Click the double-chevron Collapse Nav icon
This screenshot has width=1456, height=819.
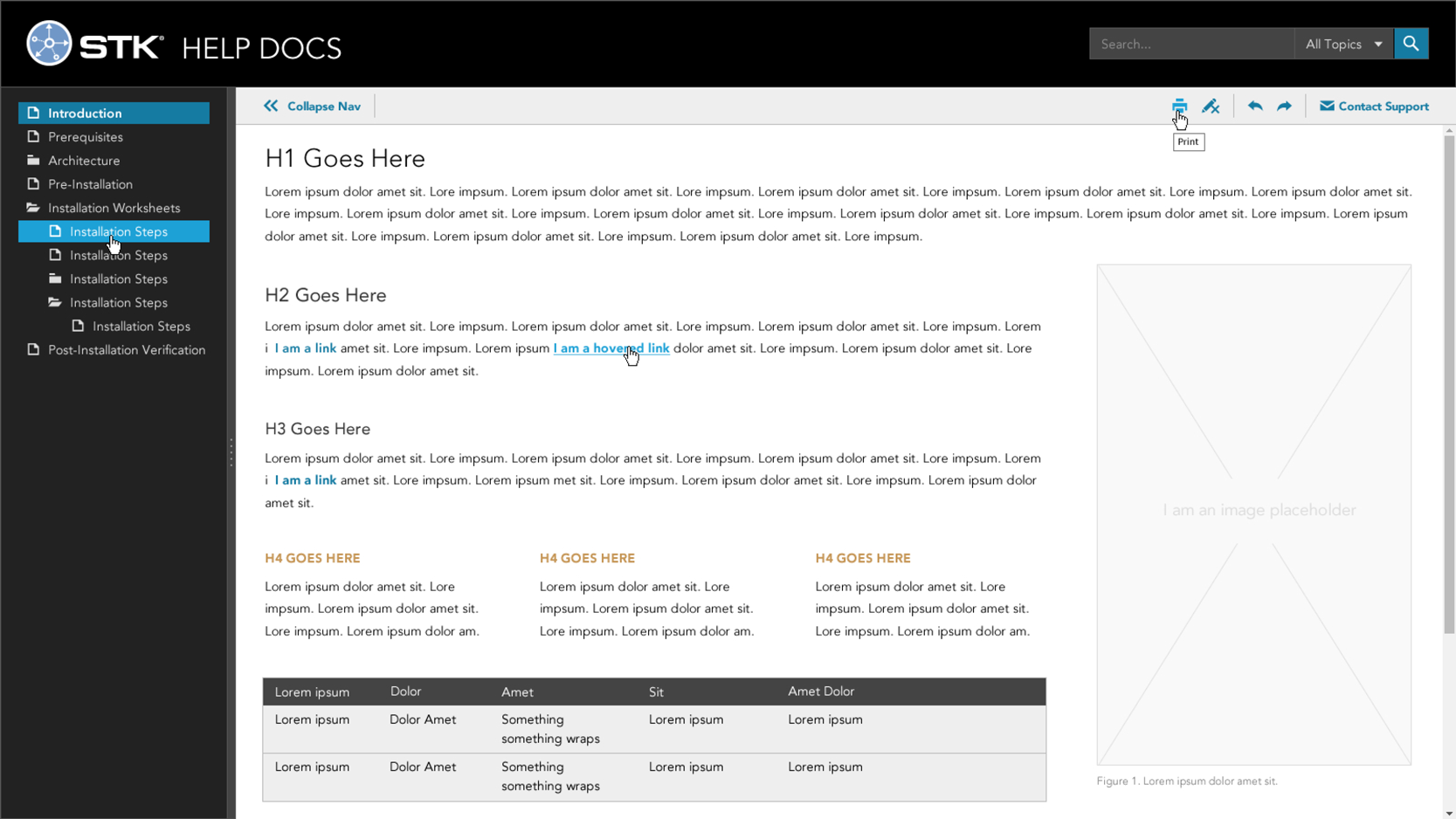click(x=271, y=107)
